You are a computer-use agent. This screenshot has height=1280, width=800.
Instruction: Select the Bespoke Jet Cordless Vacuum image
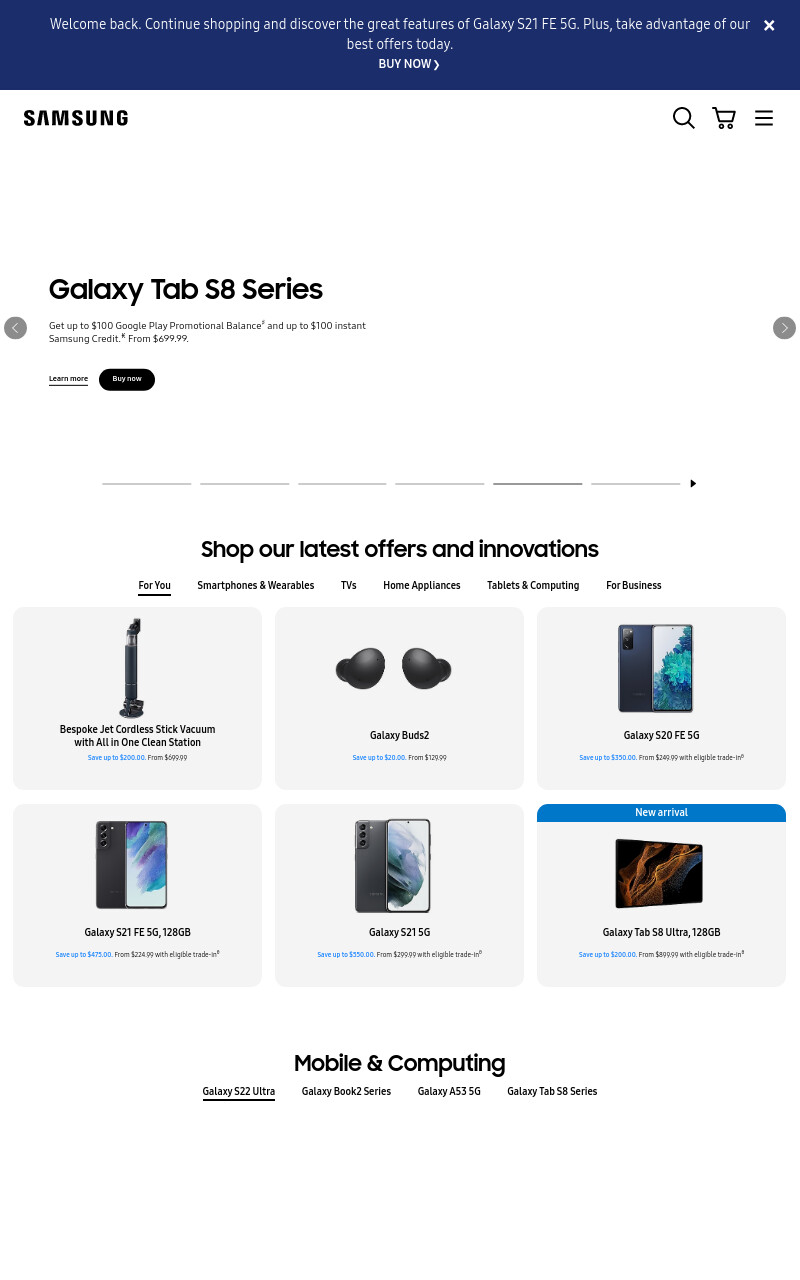click(x=133, y=668)
